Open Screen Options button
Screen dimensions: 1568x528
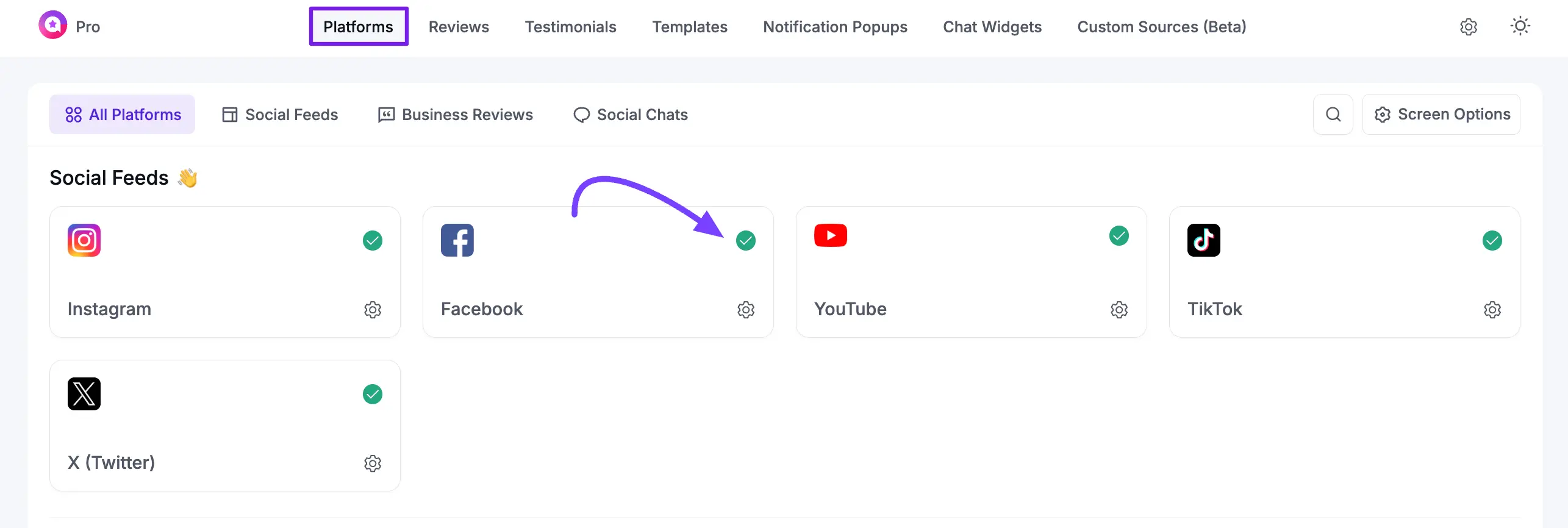(1441, 115)
